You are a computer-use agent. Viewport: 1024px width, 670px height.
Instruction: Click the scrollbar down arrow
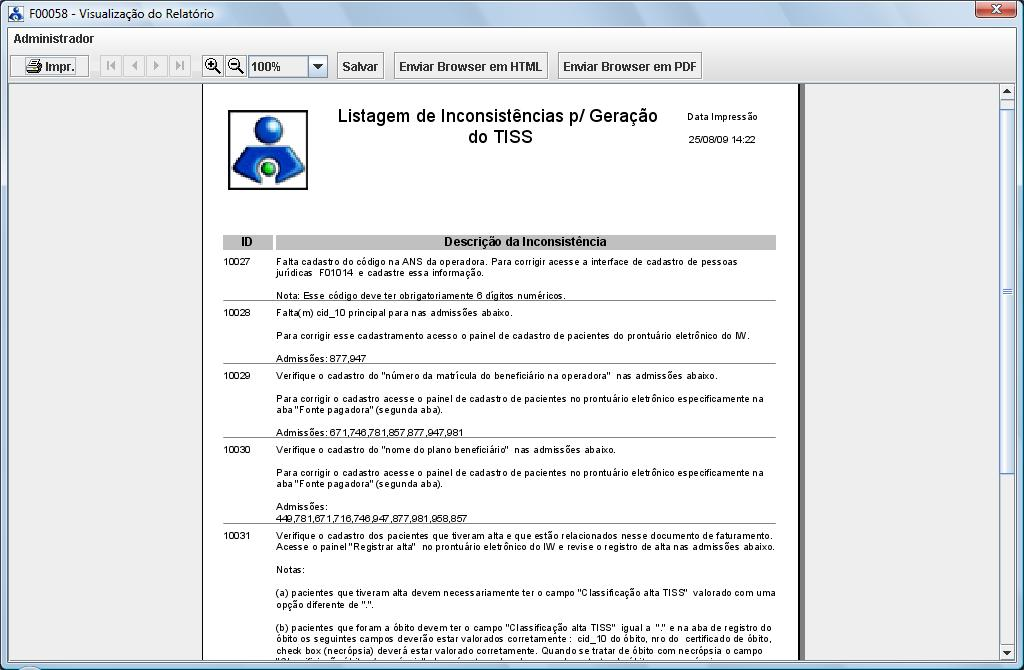(1006, 652)
